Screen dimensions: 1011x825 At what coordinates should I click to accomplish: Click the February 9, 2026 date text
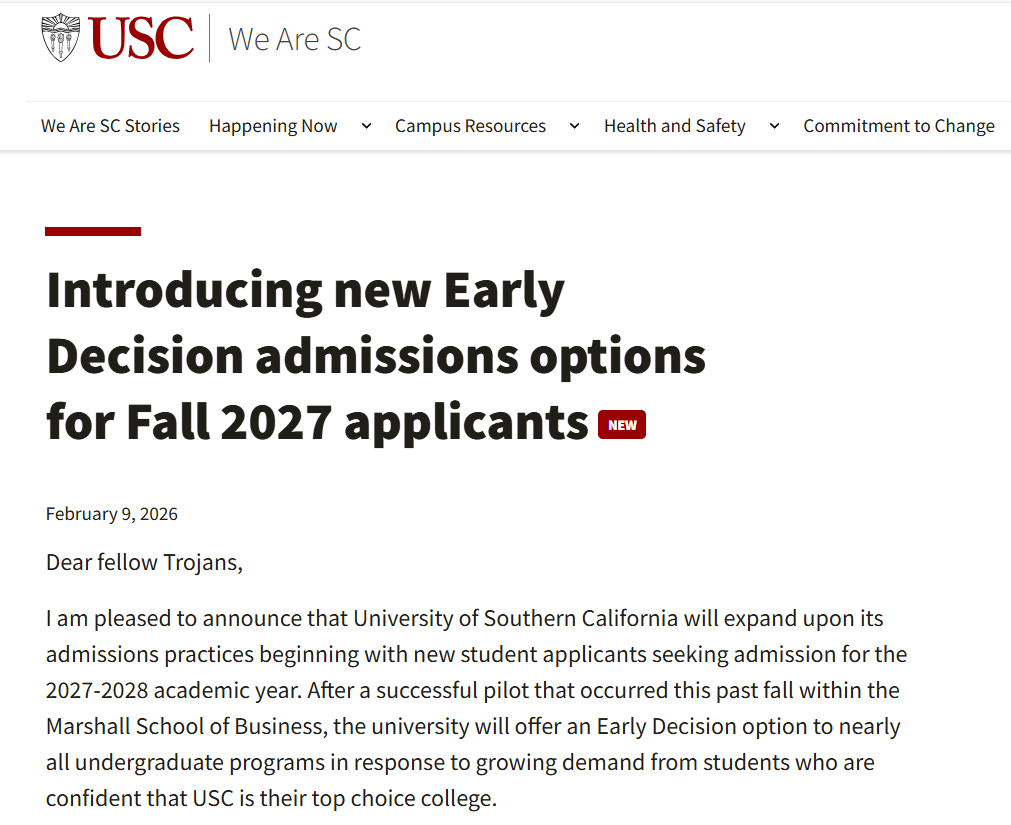click(x=111, y=513)
